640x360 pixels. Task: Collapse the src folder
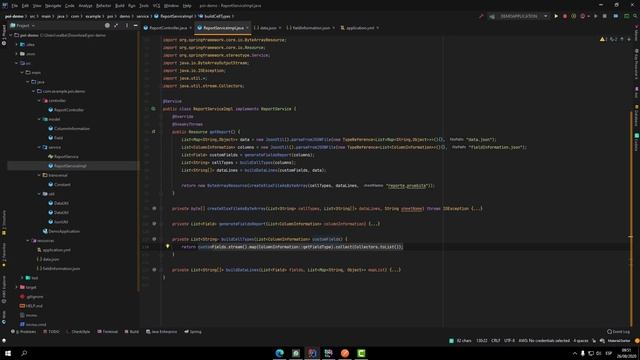(x=17, y=63)
